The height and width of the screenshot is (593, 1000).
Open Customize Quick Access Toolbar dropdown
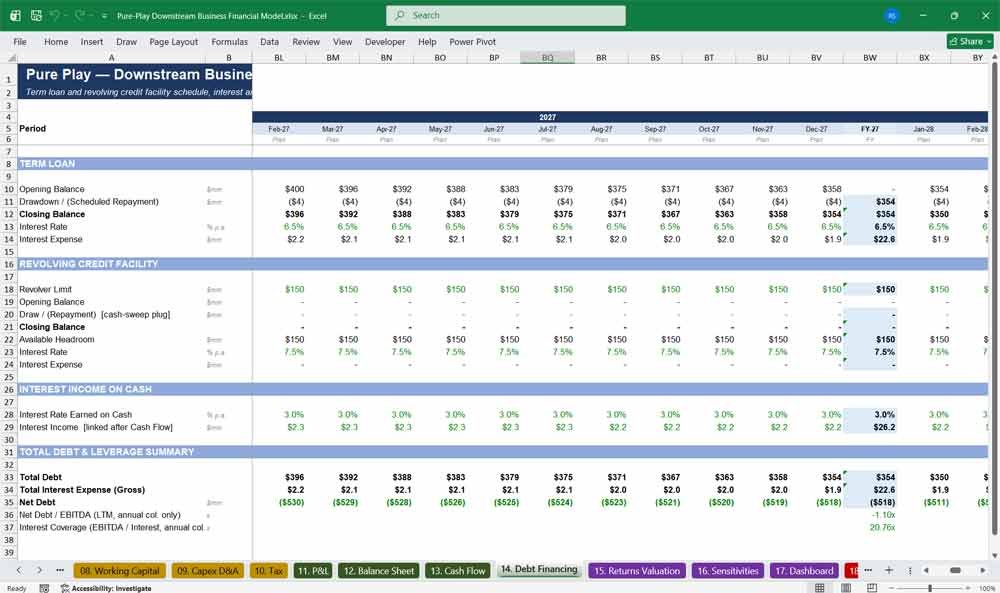[104, 16]
